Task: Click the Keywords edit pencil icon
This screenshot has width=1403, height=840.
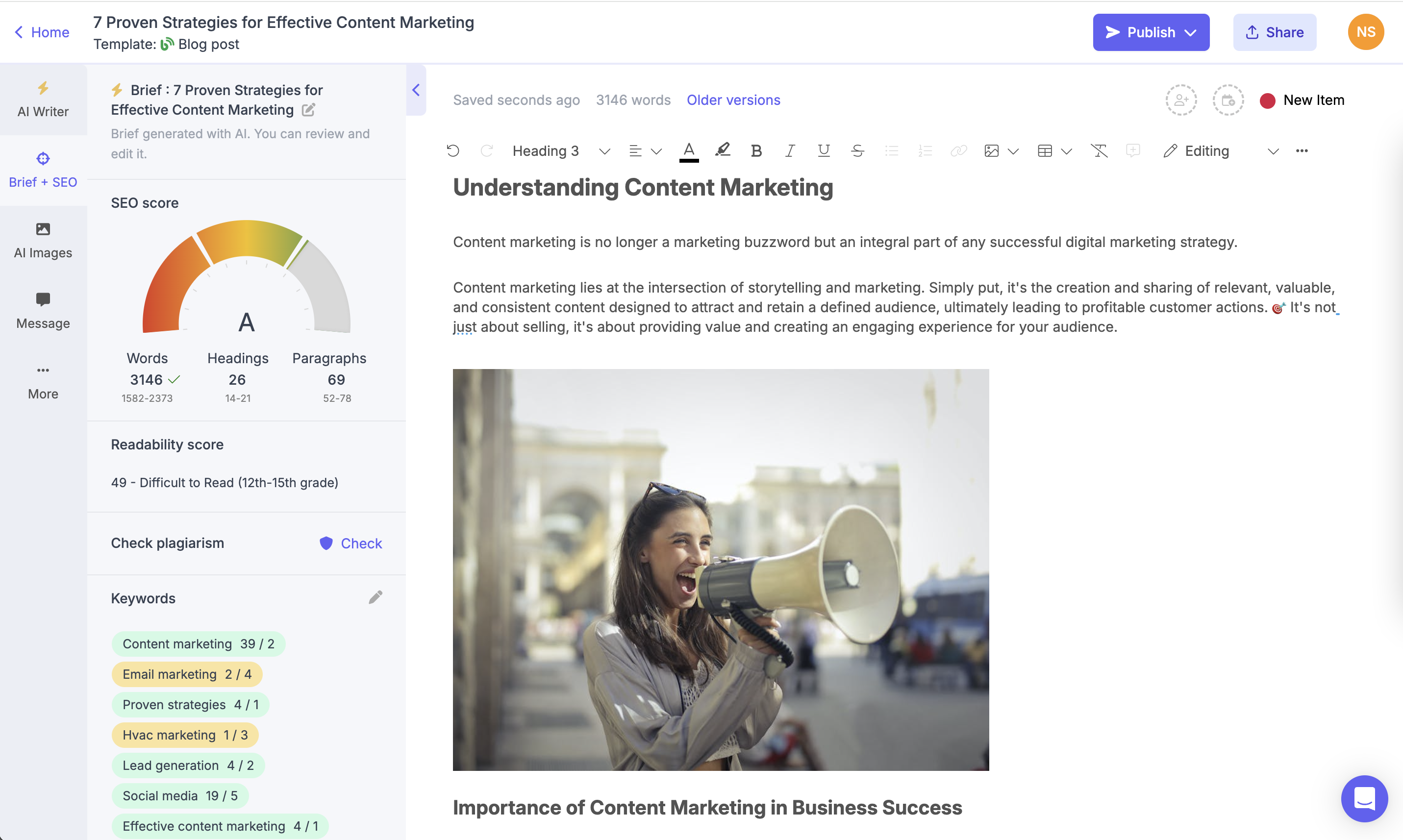Action: click(375, 598)
